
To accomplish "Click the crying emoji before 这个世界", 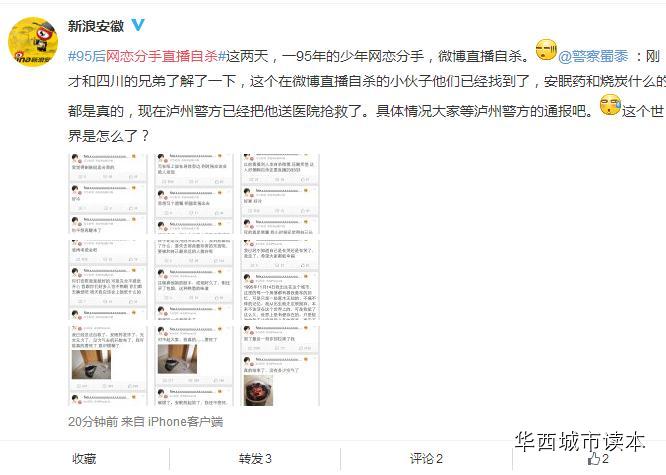I will click(610, 105).
